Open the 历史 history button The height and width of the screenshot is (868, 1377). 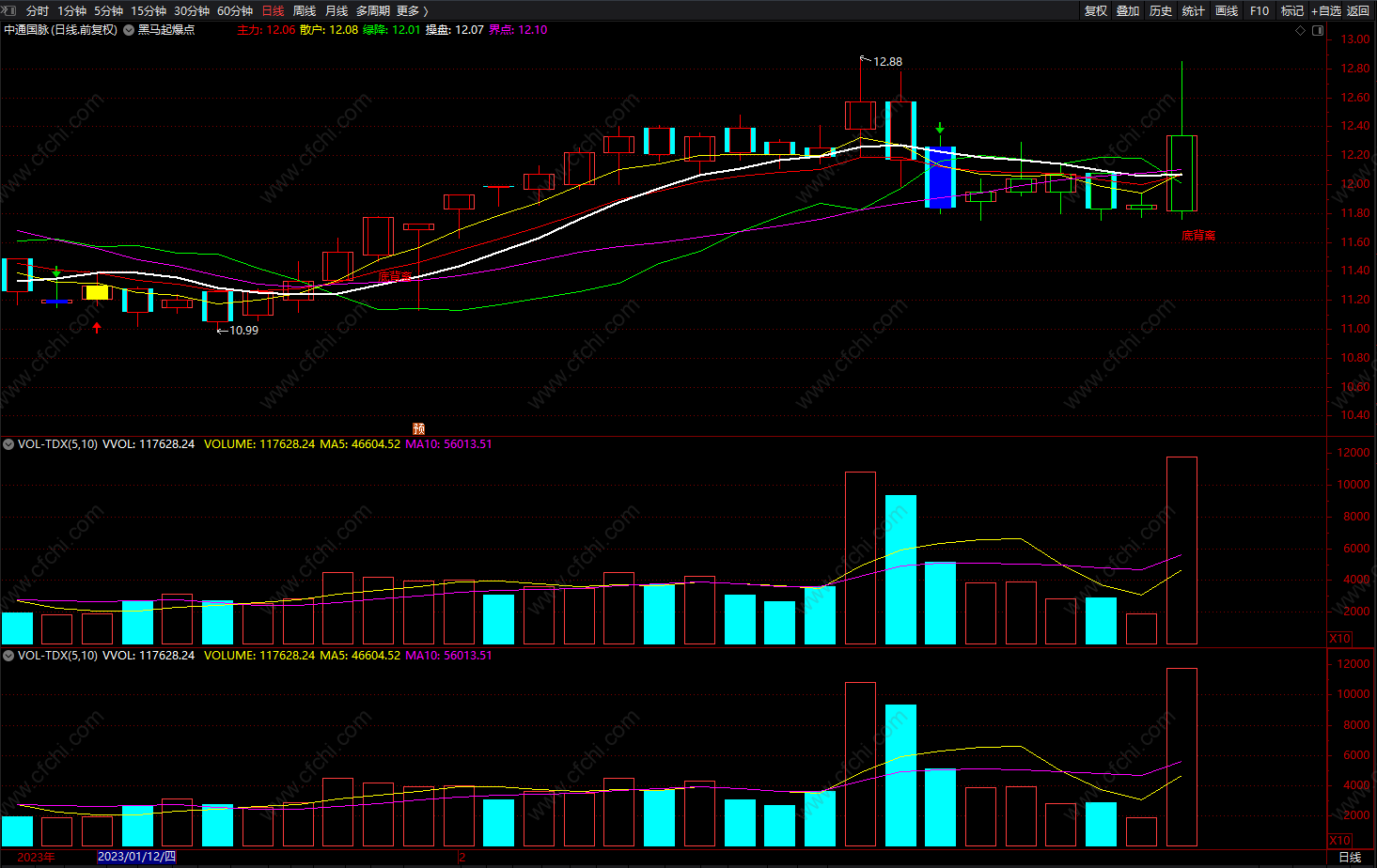coord(1161,10)
